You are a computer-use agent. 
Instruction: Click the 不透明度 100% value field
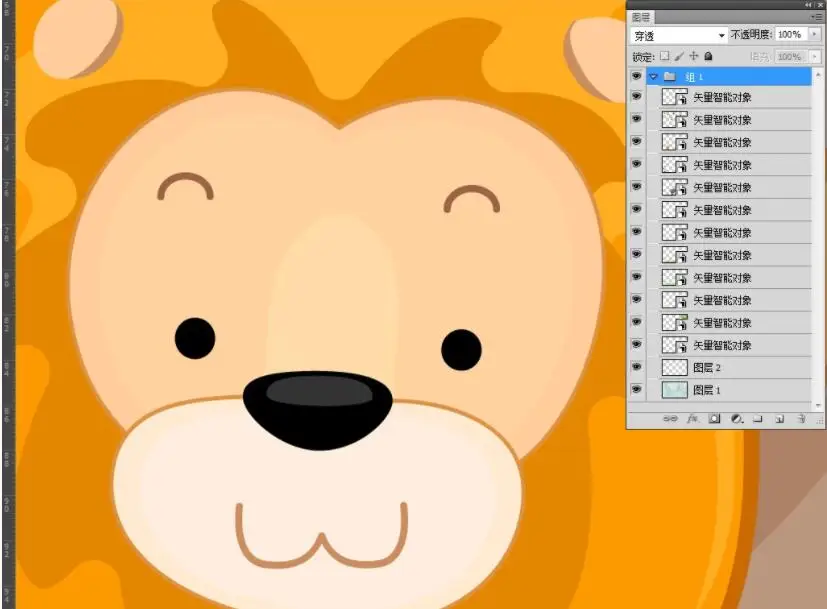(x=790, y=35)
